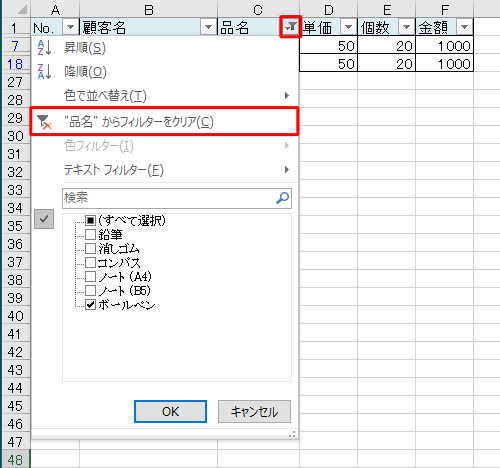The image size is (500, 468).
Task: Select column header E
Action: pos(387,9)
